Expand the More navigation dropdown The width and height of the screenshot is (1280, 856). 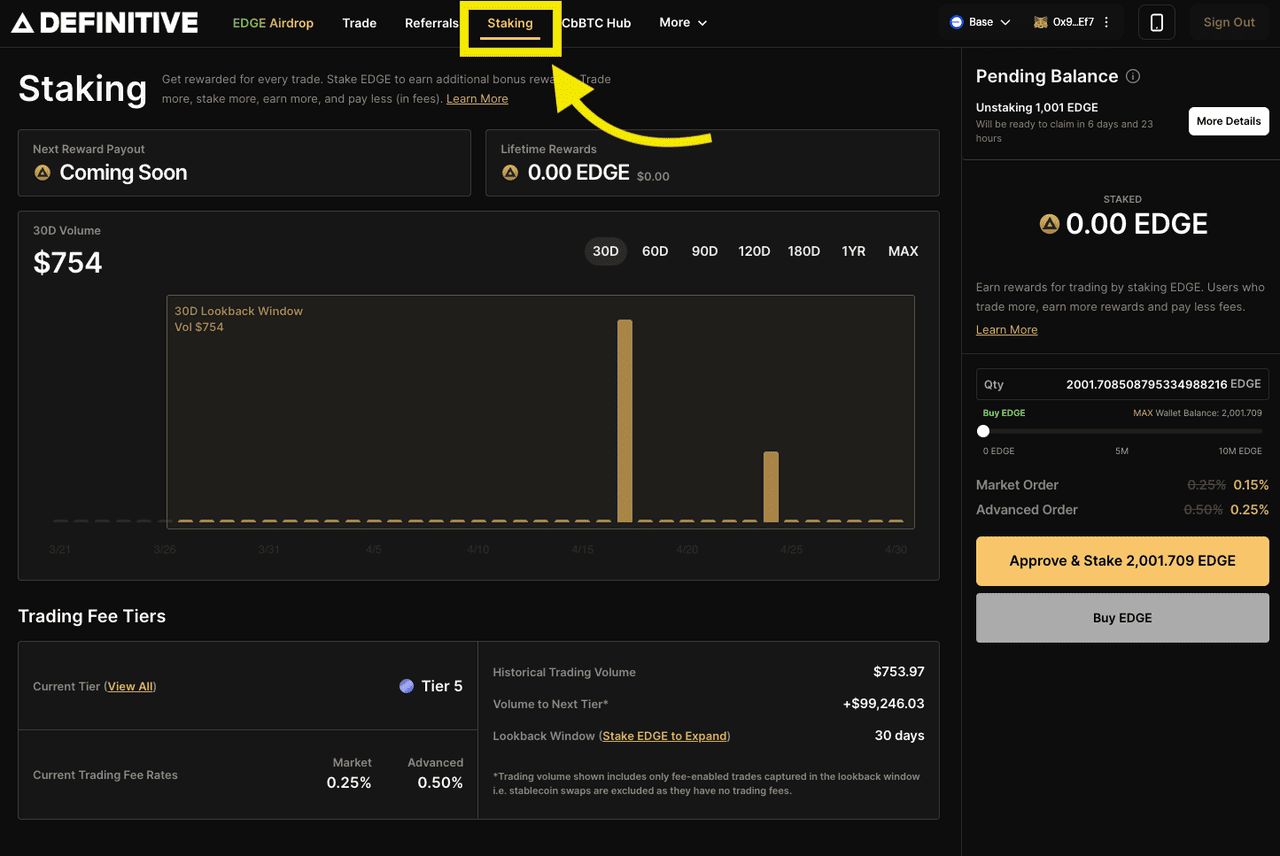point(683,23)
